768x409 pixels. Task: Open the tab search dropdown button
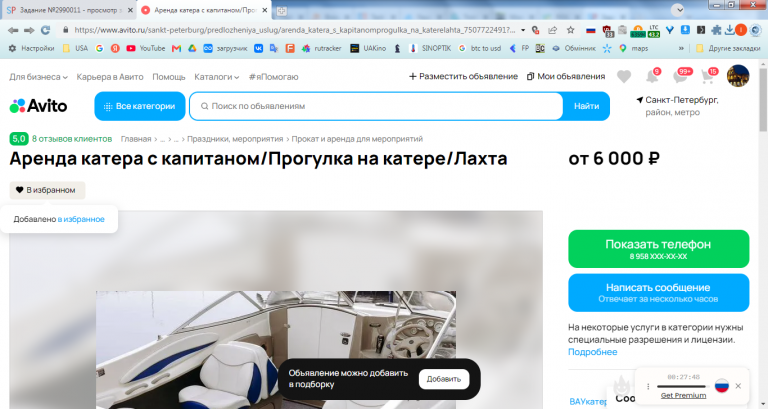coord(677,10)
